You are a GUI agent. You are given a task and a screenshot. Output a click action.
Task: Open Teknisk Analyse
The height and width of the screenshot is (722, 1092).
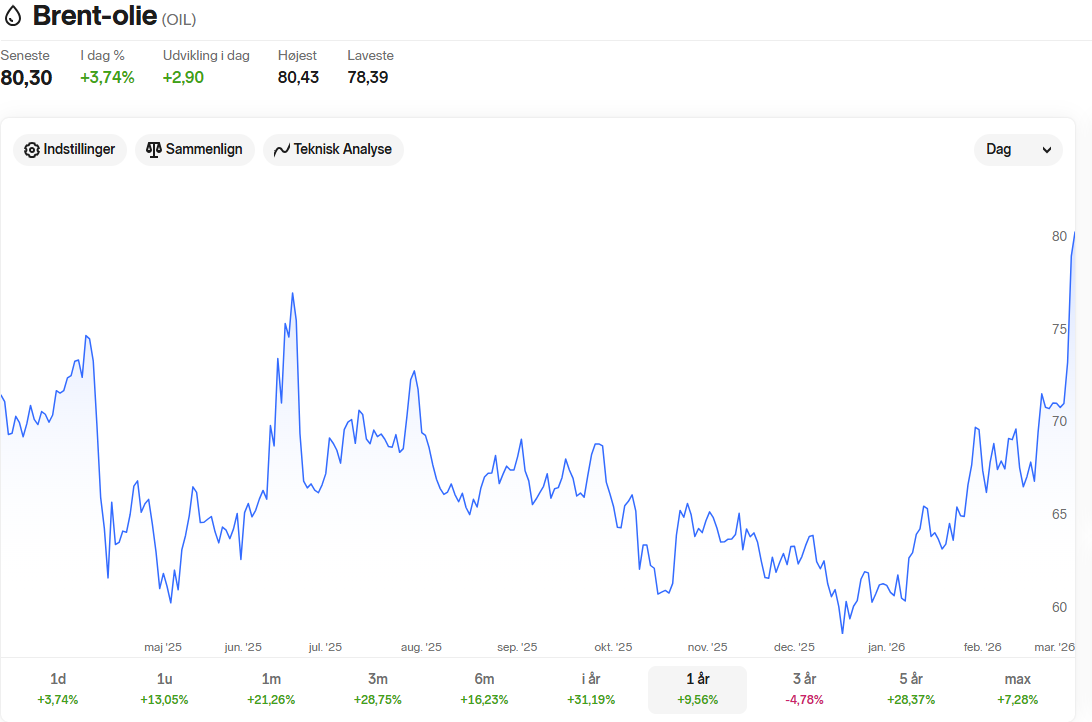point(333,150)
